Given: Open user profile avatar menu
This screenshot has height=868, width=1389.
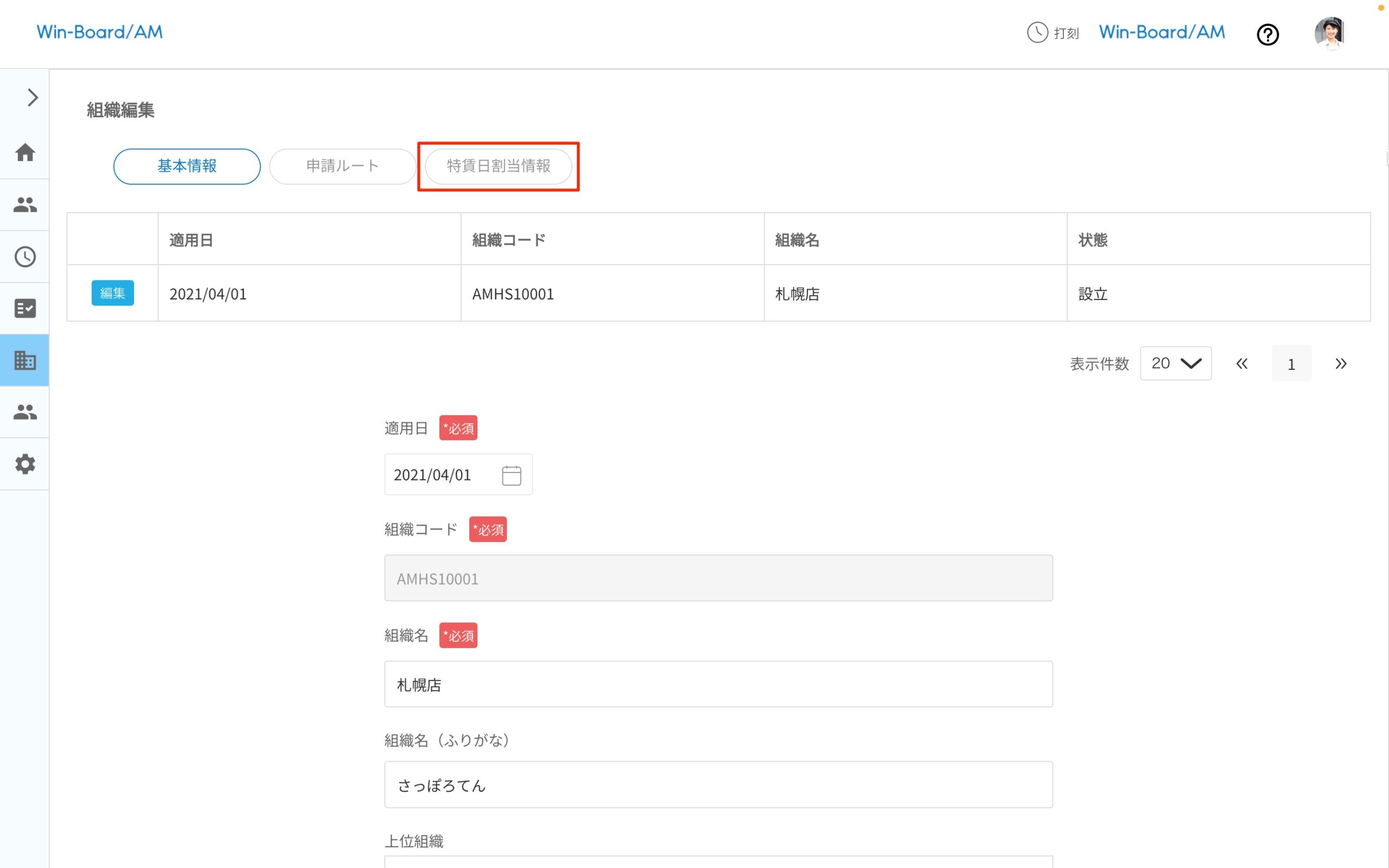Looking at the screenshot, I should coord(1329,33).
